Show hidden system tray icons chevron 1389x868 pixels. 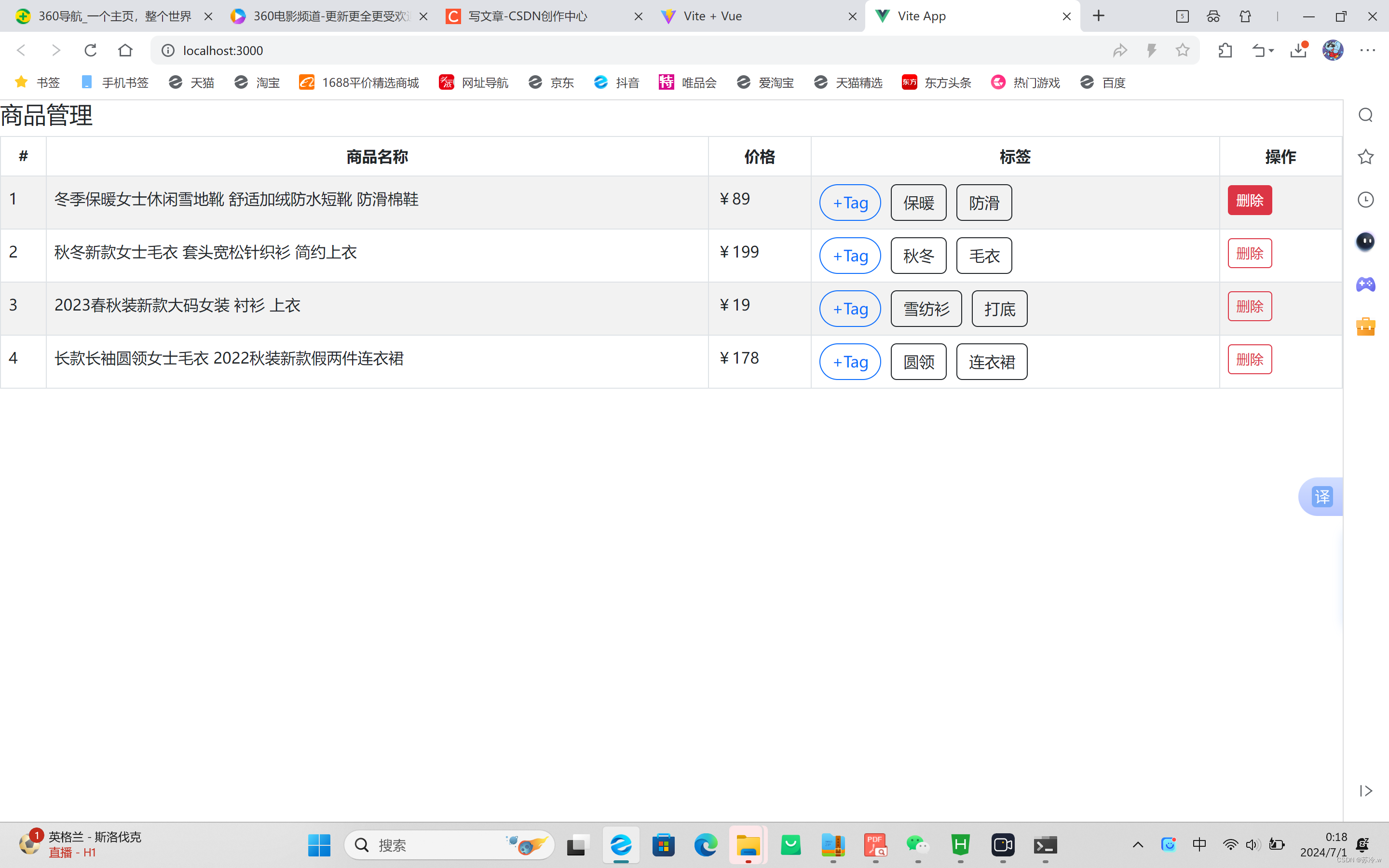[1138, 844]
